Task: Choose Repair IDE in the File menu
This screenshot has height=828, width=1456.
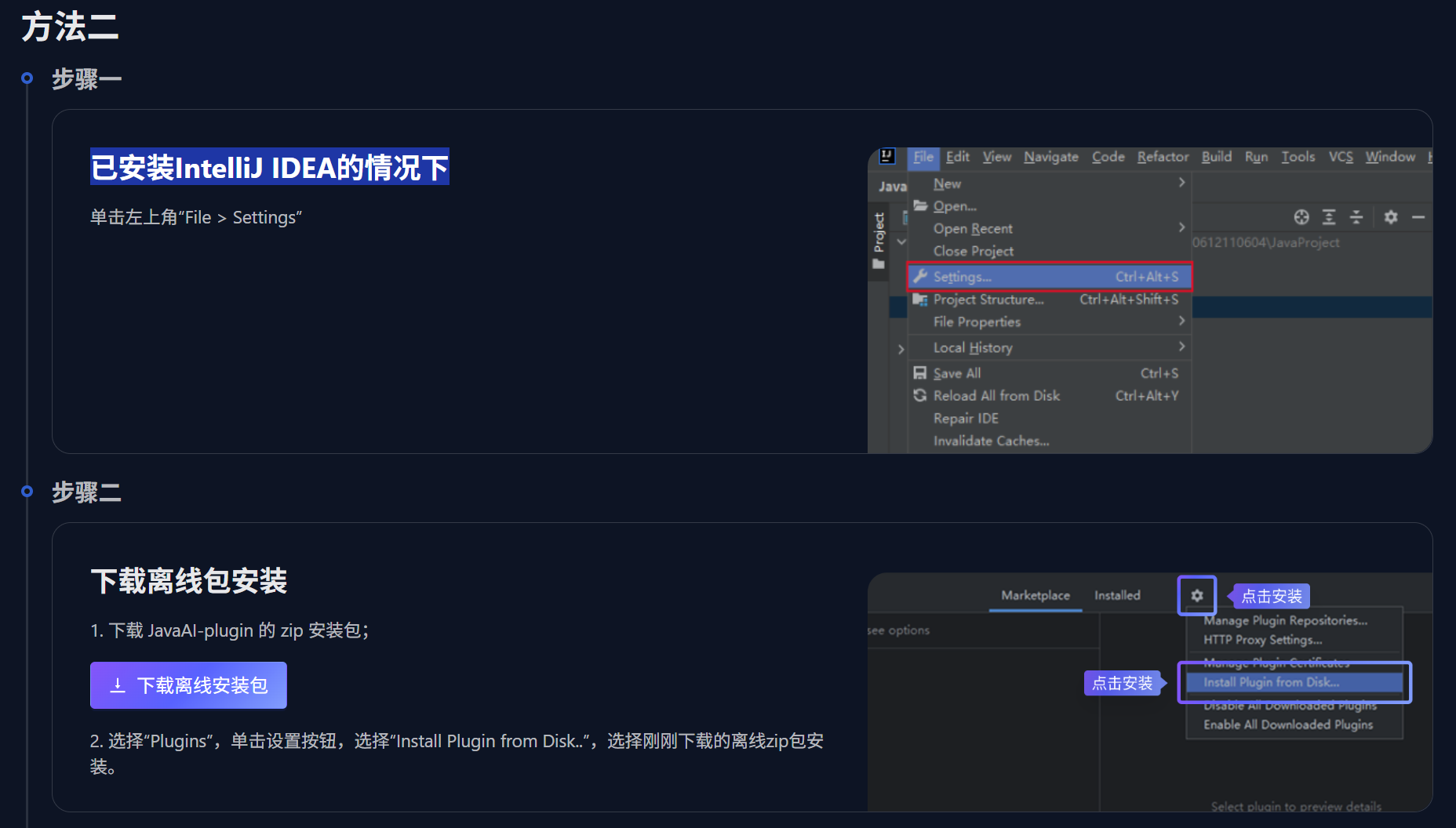Action: coord(1050,419)
